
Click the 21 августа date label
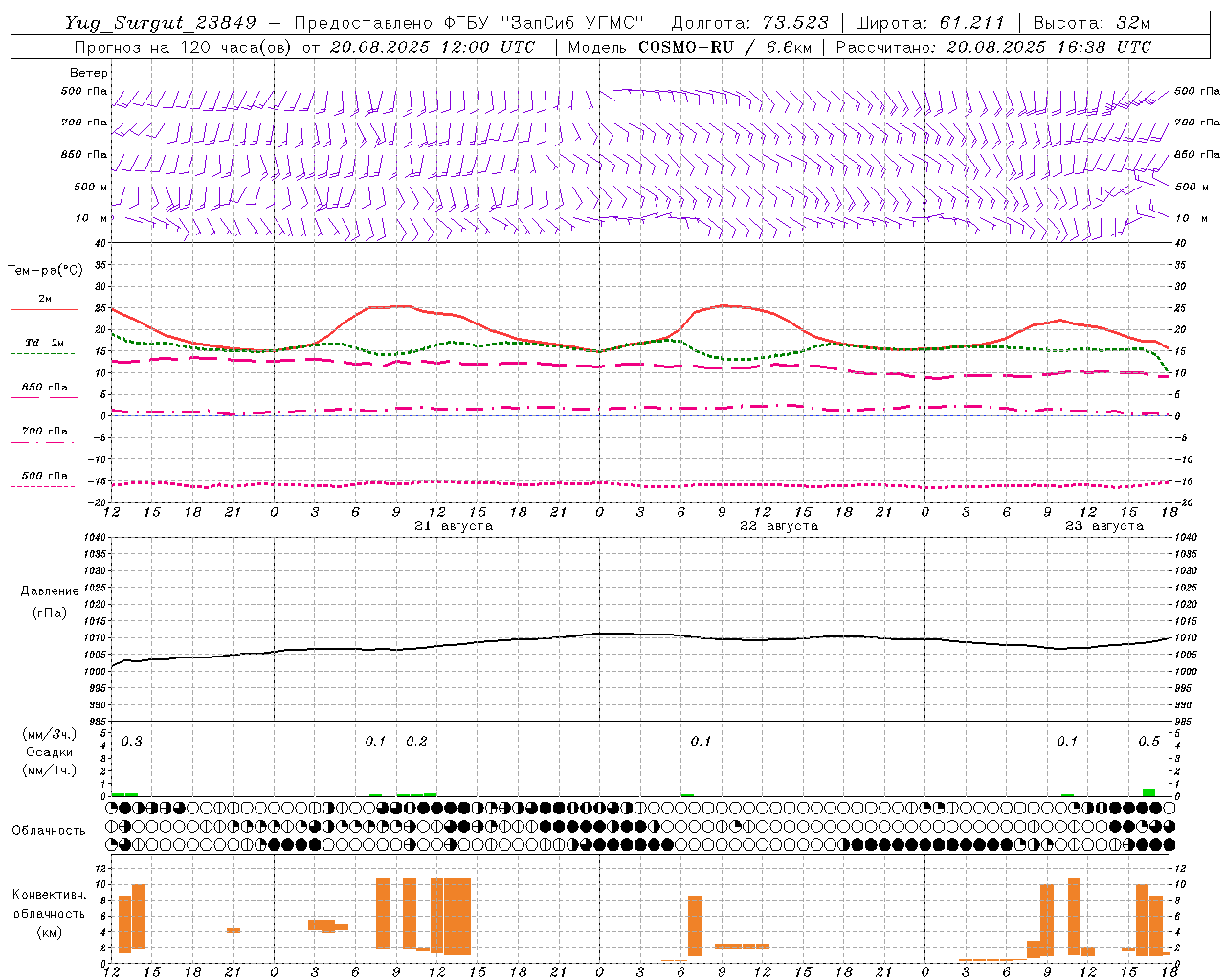(454, 526)
